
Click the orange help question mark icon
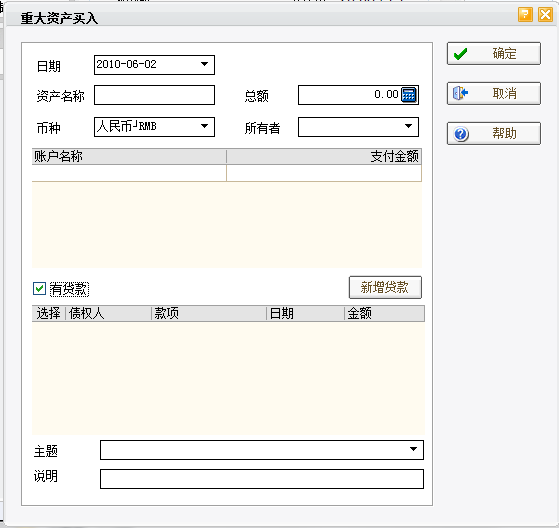click(x=525, y=15)
